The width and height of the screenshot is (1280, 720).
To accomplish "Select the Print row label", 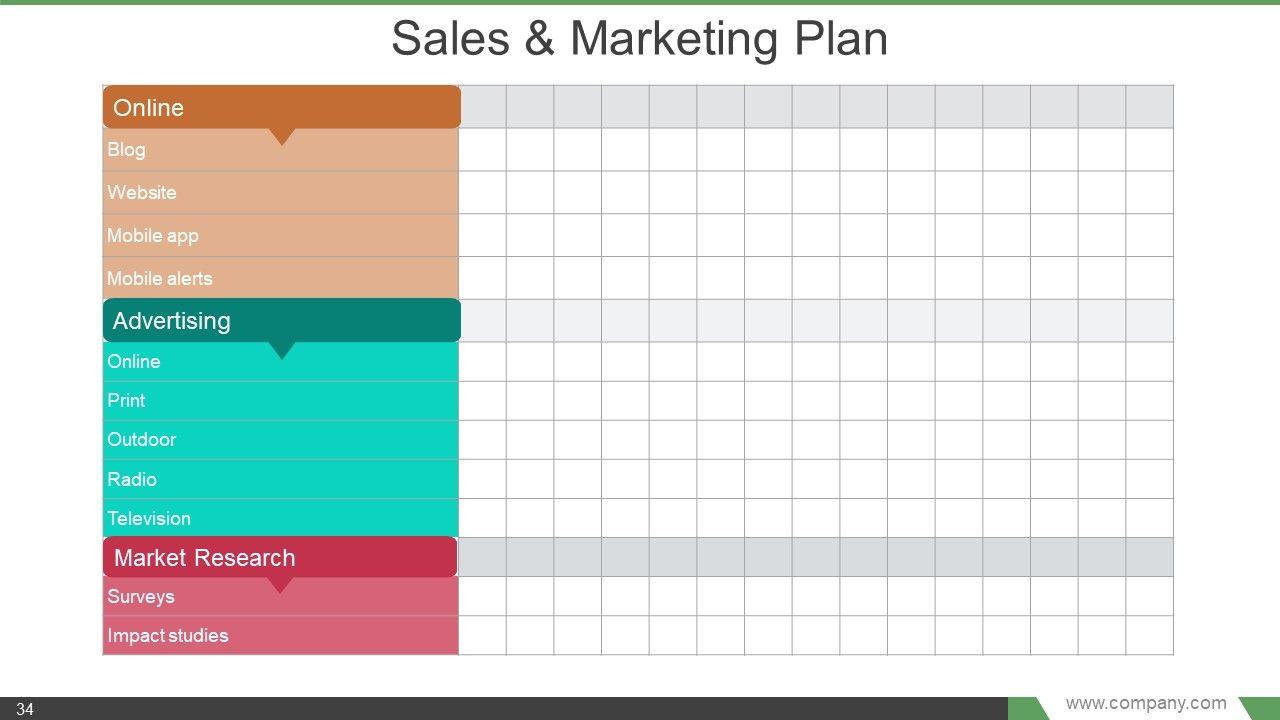I will [x=126, y=400].
